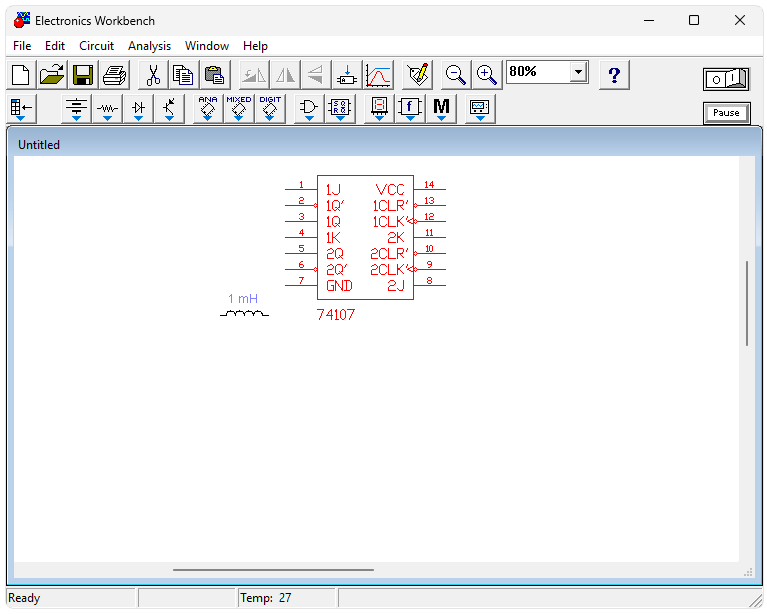Zoom out with magnifier minus icon
The height and width of the screenshot is (614, 767).
click(x=455, y=75)
